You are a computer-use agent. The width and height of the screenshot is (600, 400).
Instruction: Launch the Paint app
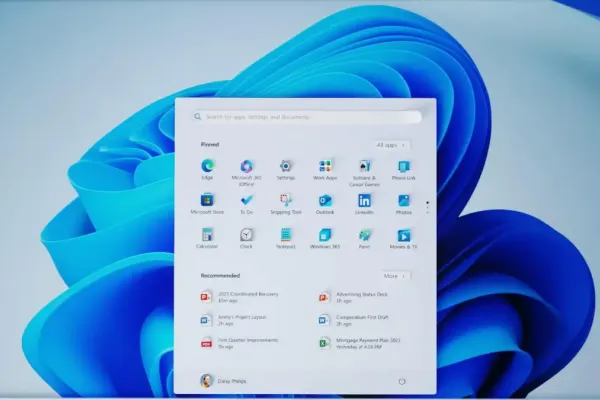coord(364,238)
